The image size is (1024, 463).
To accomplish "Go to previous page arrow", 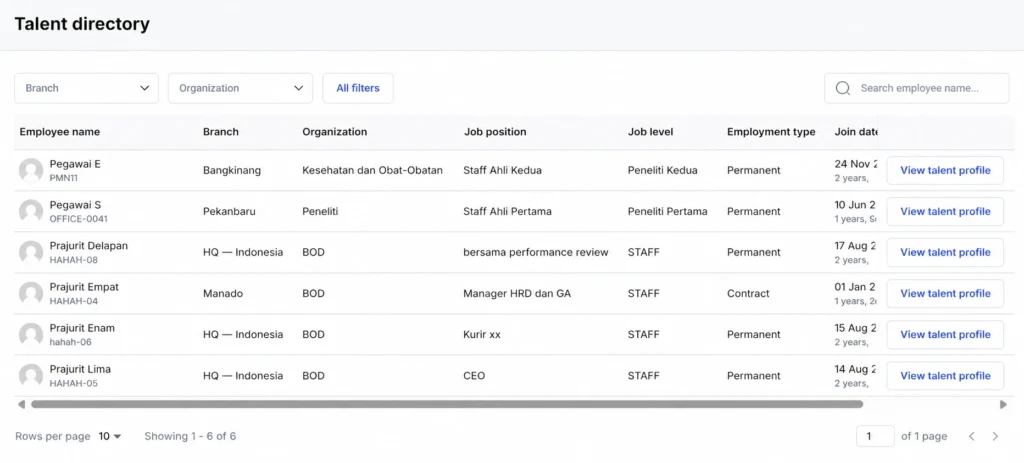I will pyautogui.click(x=972, y=436).
